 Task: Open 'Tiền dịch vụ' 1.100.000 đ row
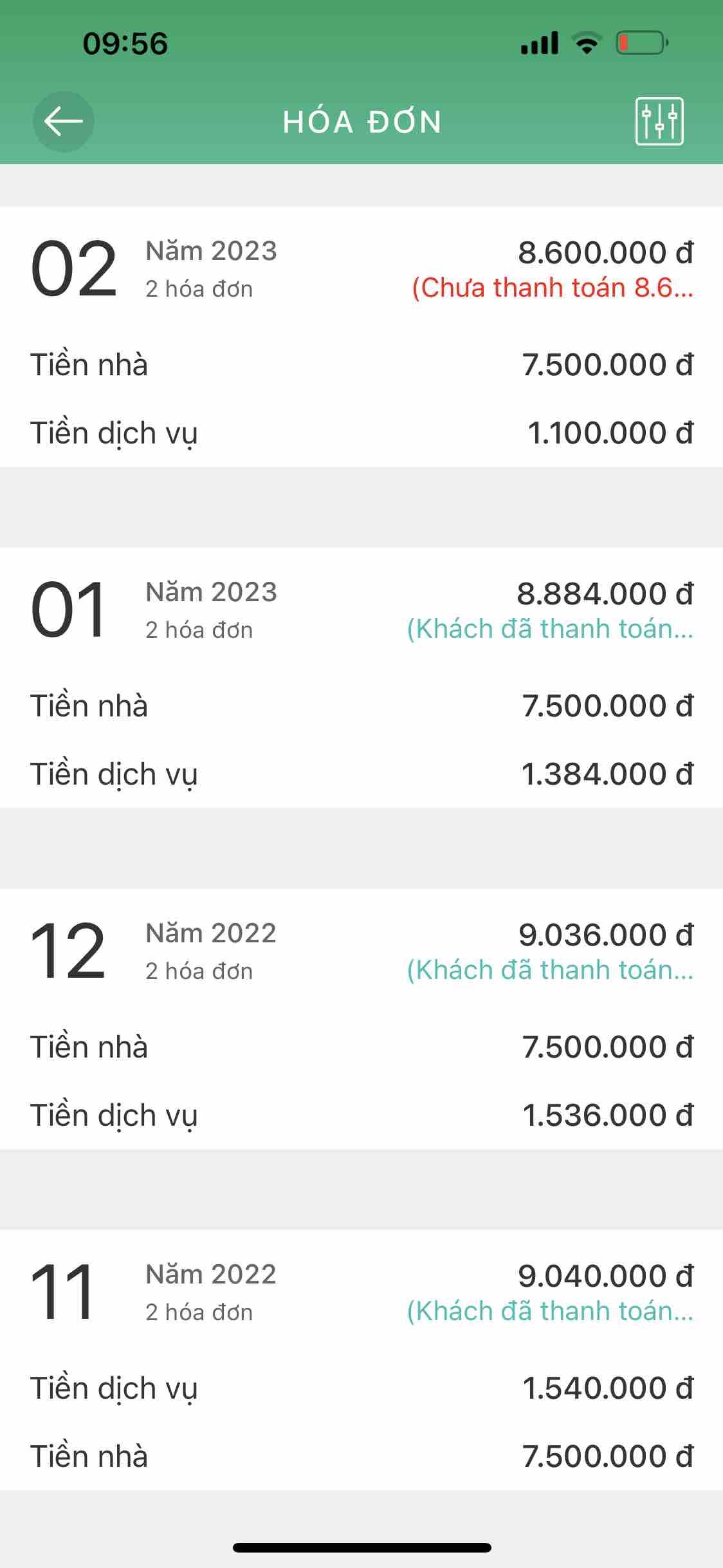(361, 433)
